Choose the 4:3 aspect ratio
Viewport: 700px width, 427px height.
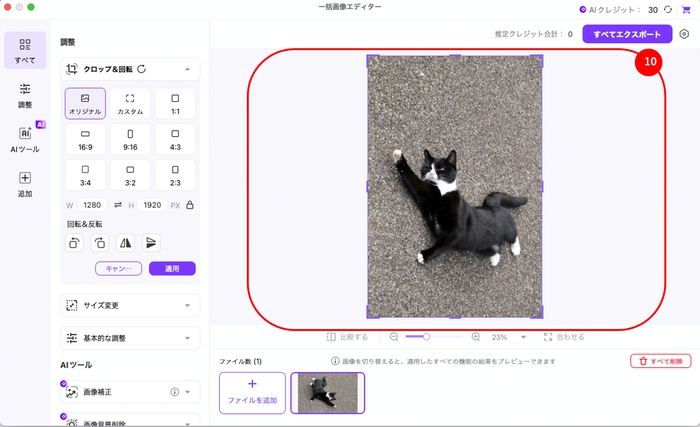(x=175, y=139)
